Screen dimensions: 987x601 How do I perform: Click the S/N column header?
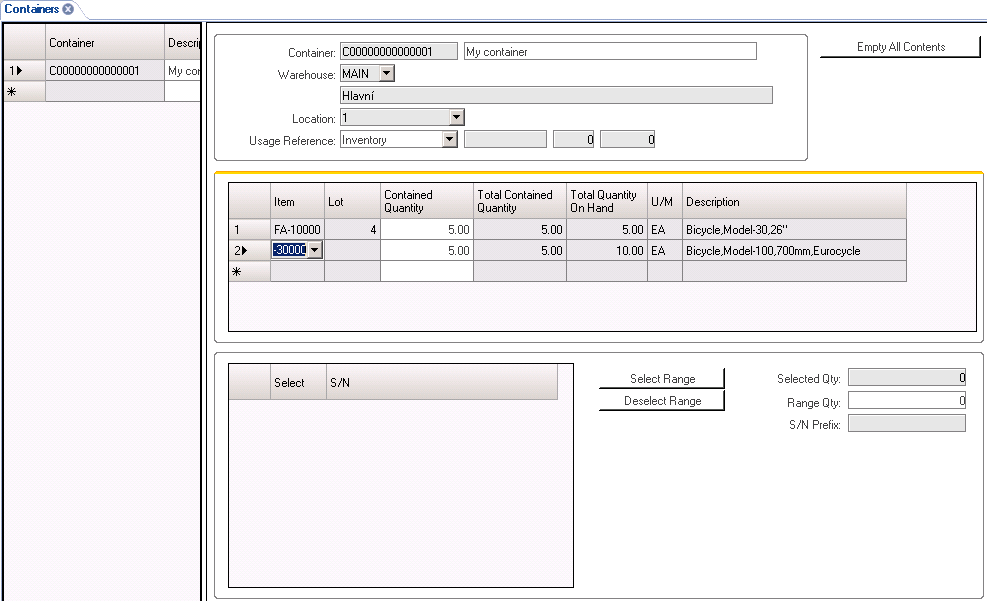point(442,382)
